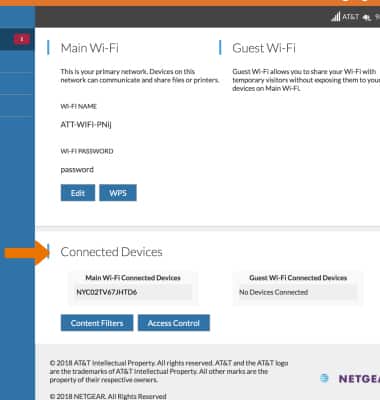
Task: Click the 'Guest Wi-Fi Connected Devices' column header
Action: click(298, 278)
